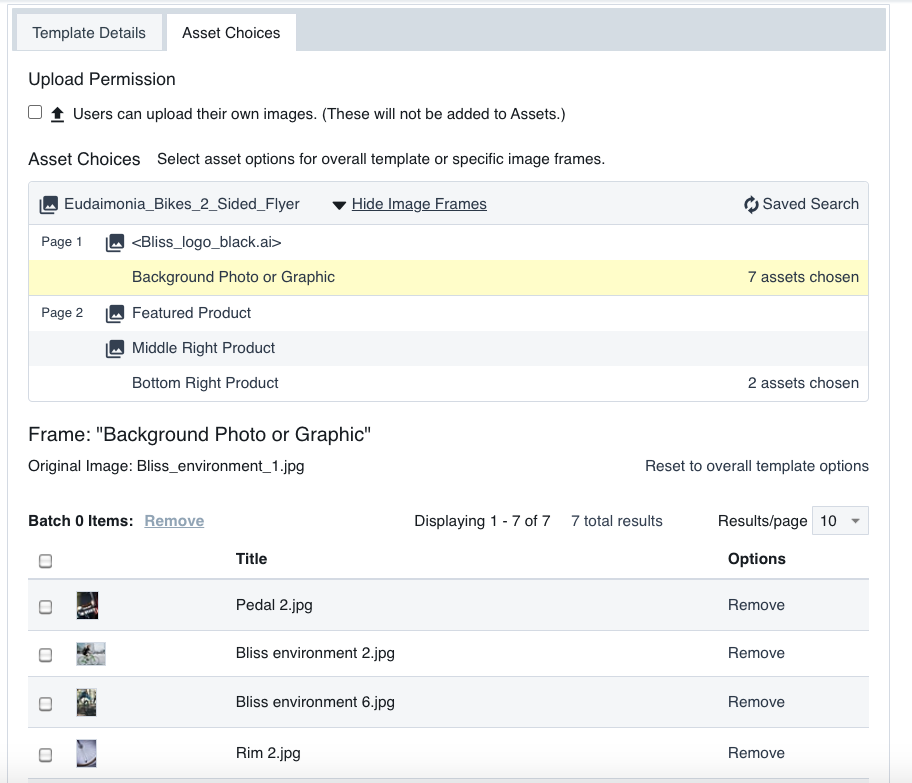Click the Rim 2.jpg title
The image size is (912, 783).
[x=268, y=753]
